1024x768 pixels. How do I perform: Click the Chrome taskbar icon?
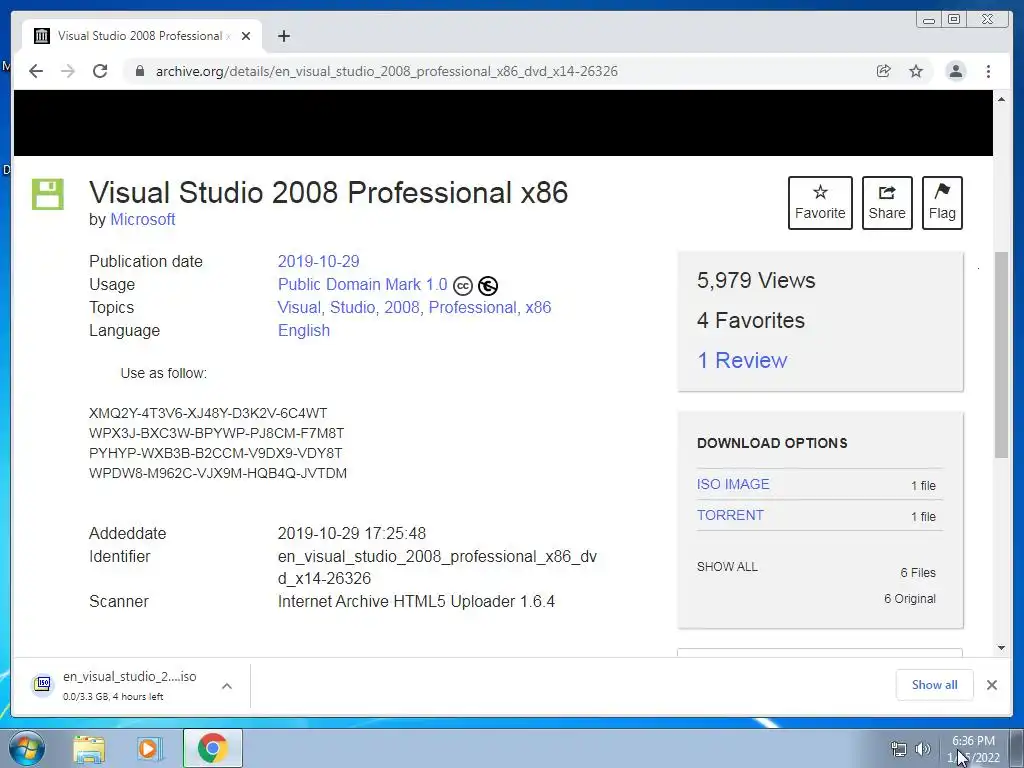212,748
